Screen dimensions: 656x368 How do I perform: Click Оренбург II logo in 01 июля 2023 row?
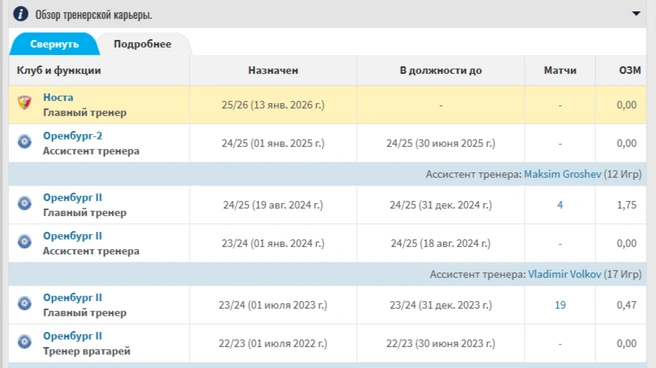pos(24,303)
